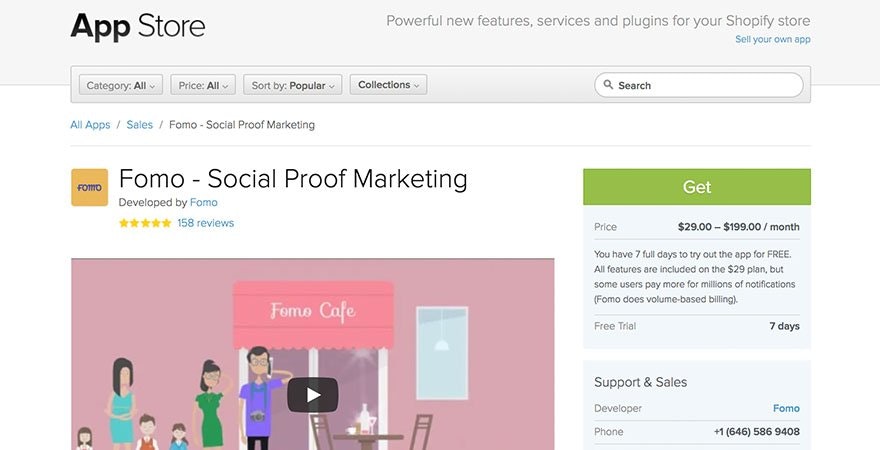Open the Sales breadcrumb link

139,125
